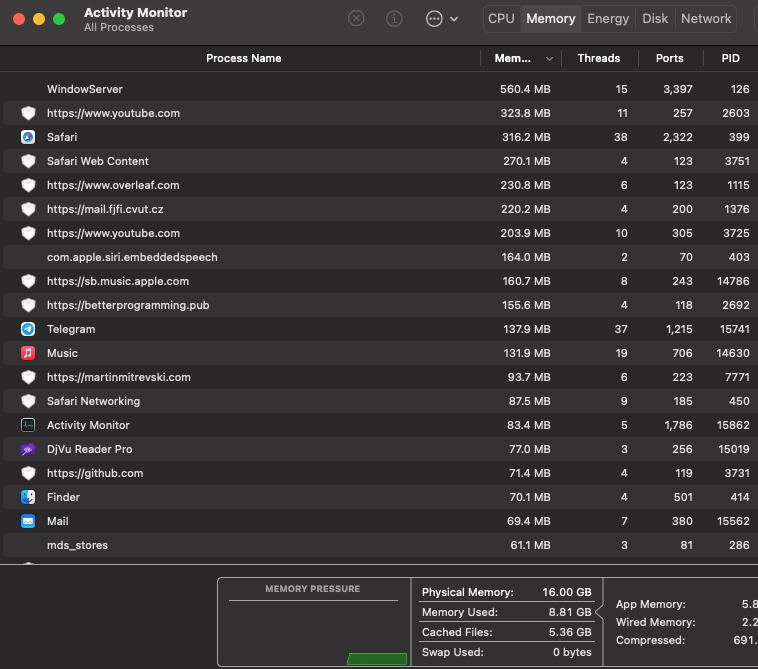
Task: Sort by Process Name column header
Action: click(x=243, y=58)
